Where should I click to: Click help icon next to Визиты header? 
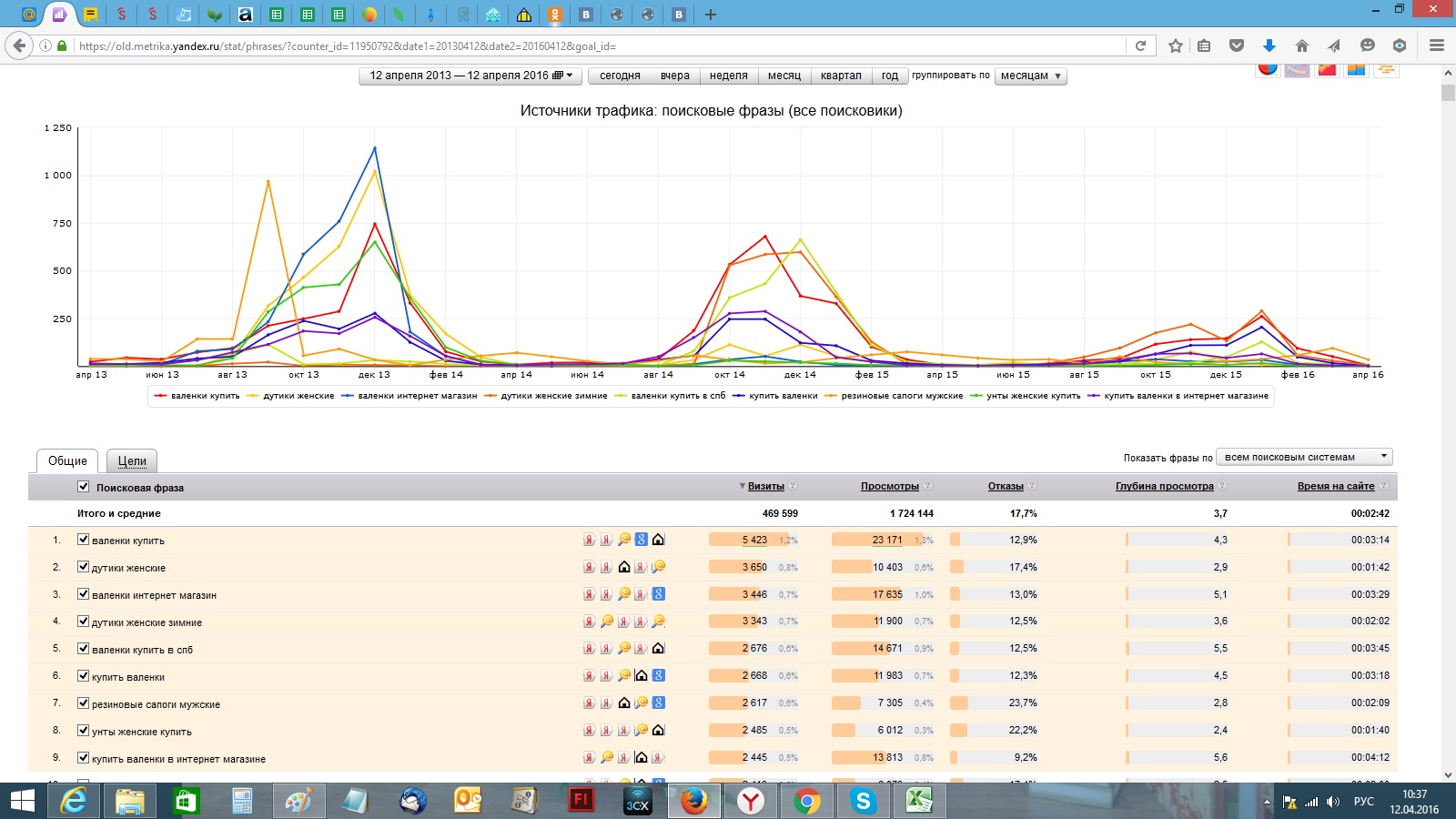(x=793, y=486)
